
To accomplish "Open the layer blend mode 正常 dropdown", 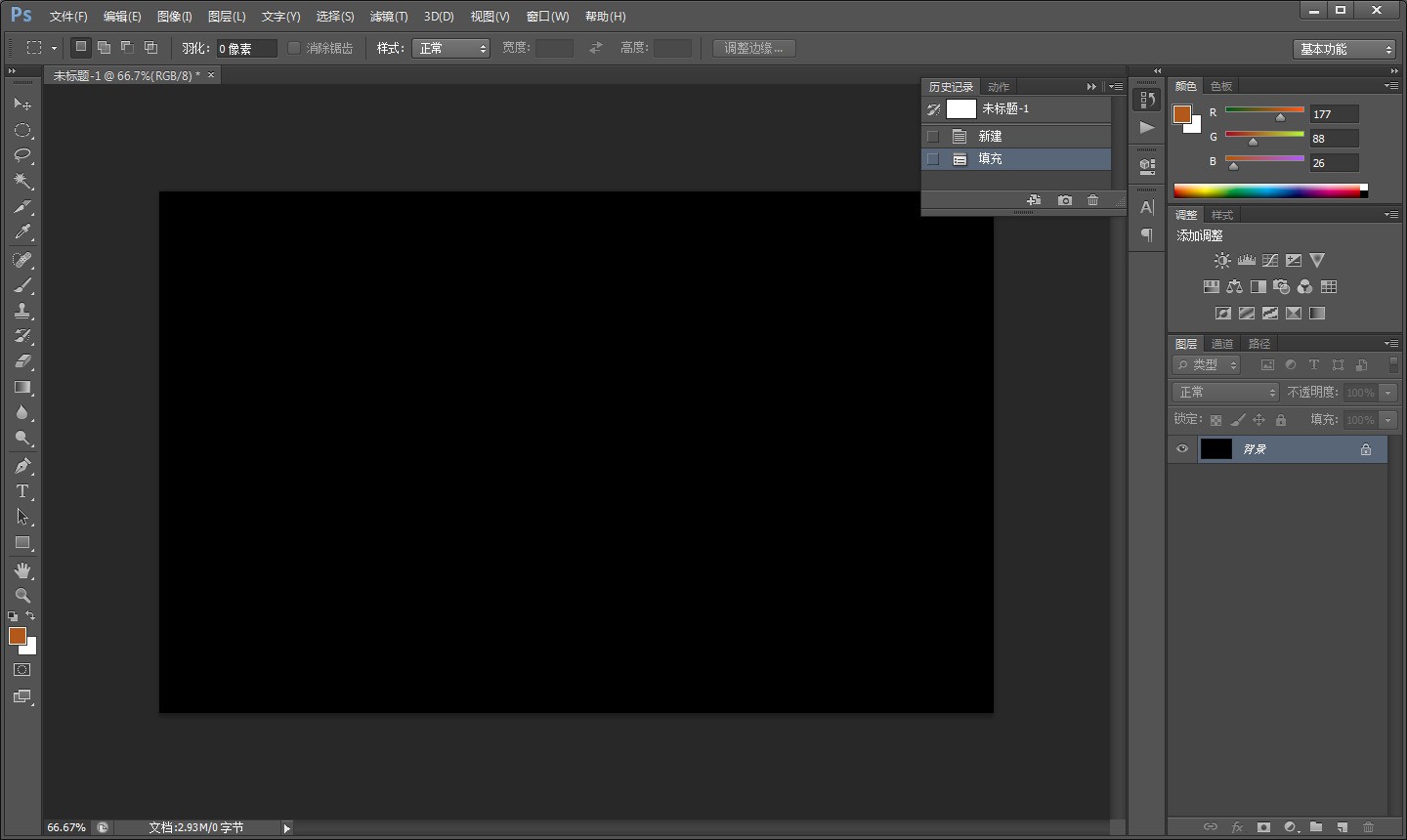I will tap(1225, 393).
